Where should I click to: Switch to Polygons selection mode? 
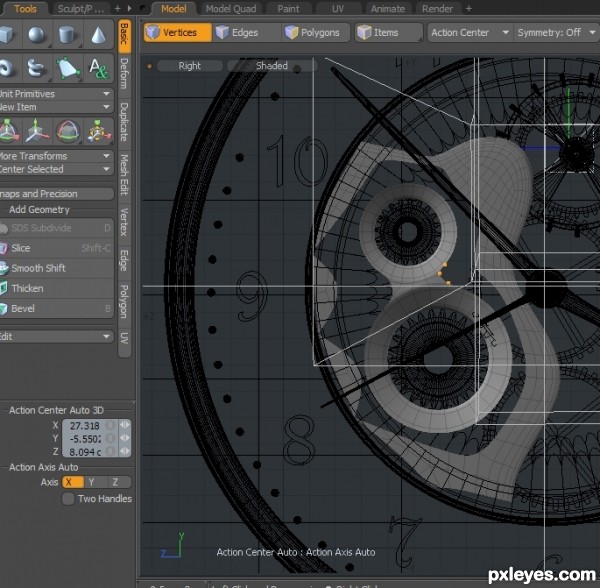tap(316, 33)
